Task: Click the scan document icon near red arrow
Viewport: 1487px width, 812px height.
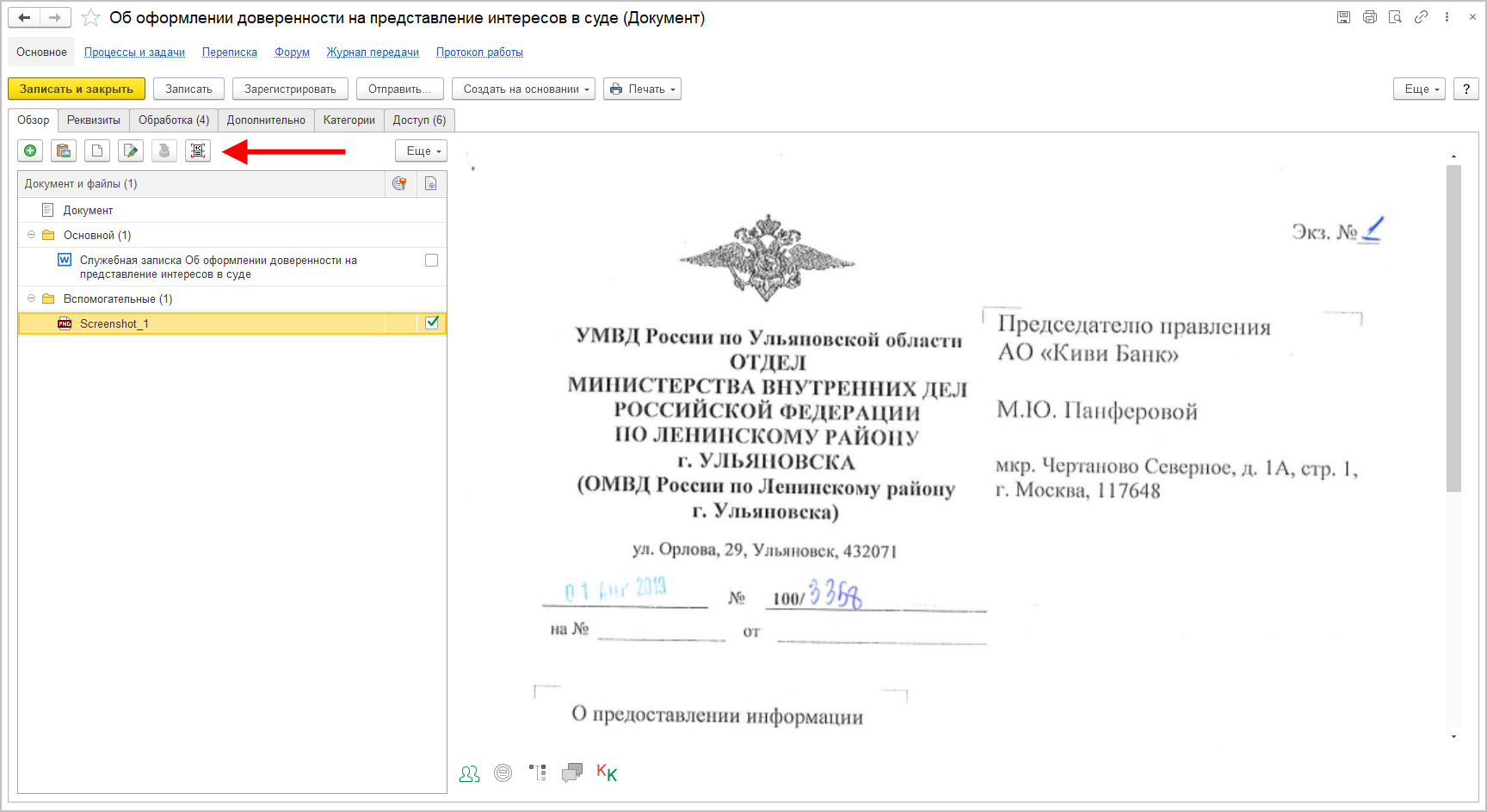Action: pos(198,151)
